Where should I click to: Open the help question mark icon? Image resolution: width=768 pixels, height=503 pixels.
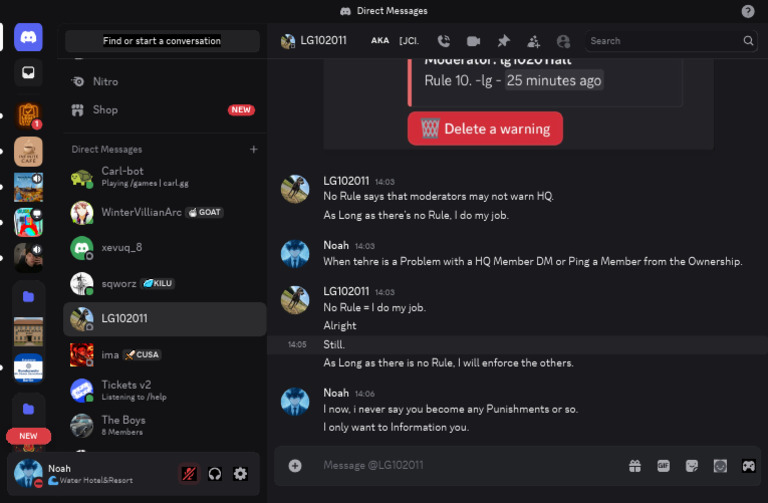748,11
